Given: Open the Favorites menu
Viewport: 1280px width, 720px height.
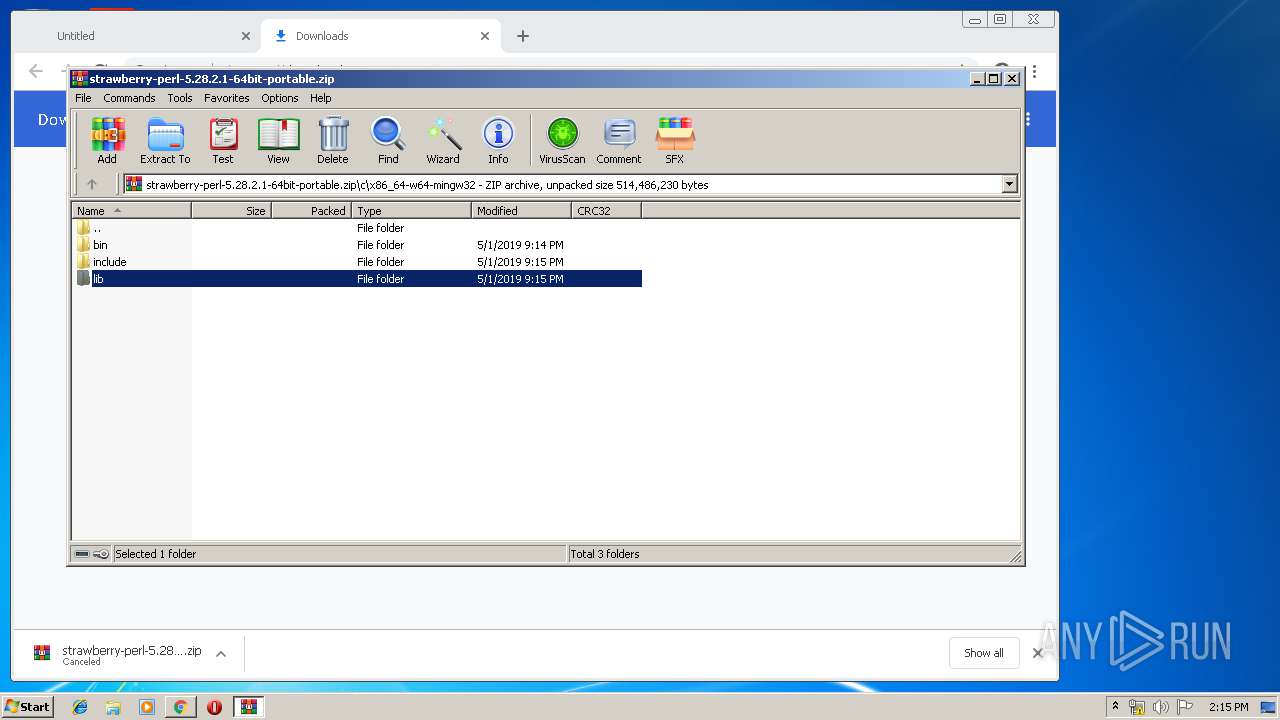Looking at the screenshot, I should click(x=227, y=98).
